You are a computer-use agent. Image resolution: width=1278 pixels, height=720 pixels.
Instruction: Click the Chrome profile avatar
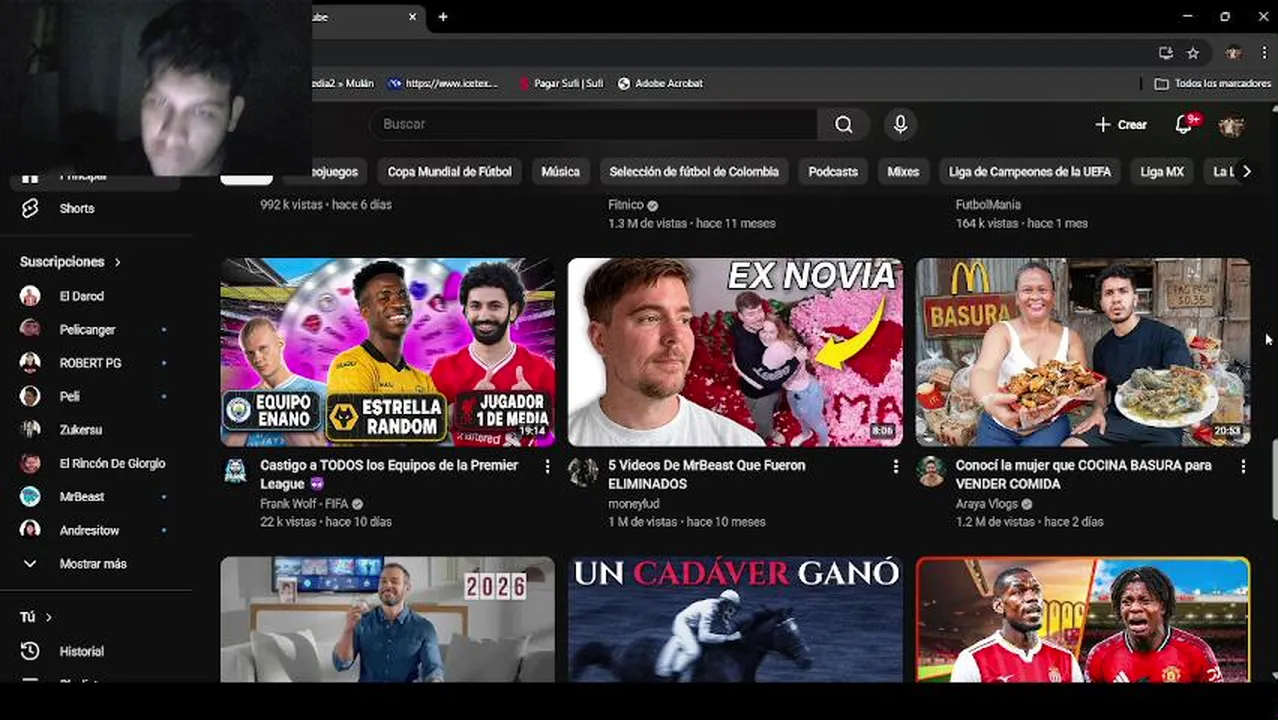(x=1234, y=53)
